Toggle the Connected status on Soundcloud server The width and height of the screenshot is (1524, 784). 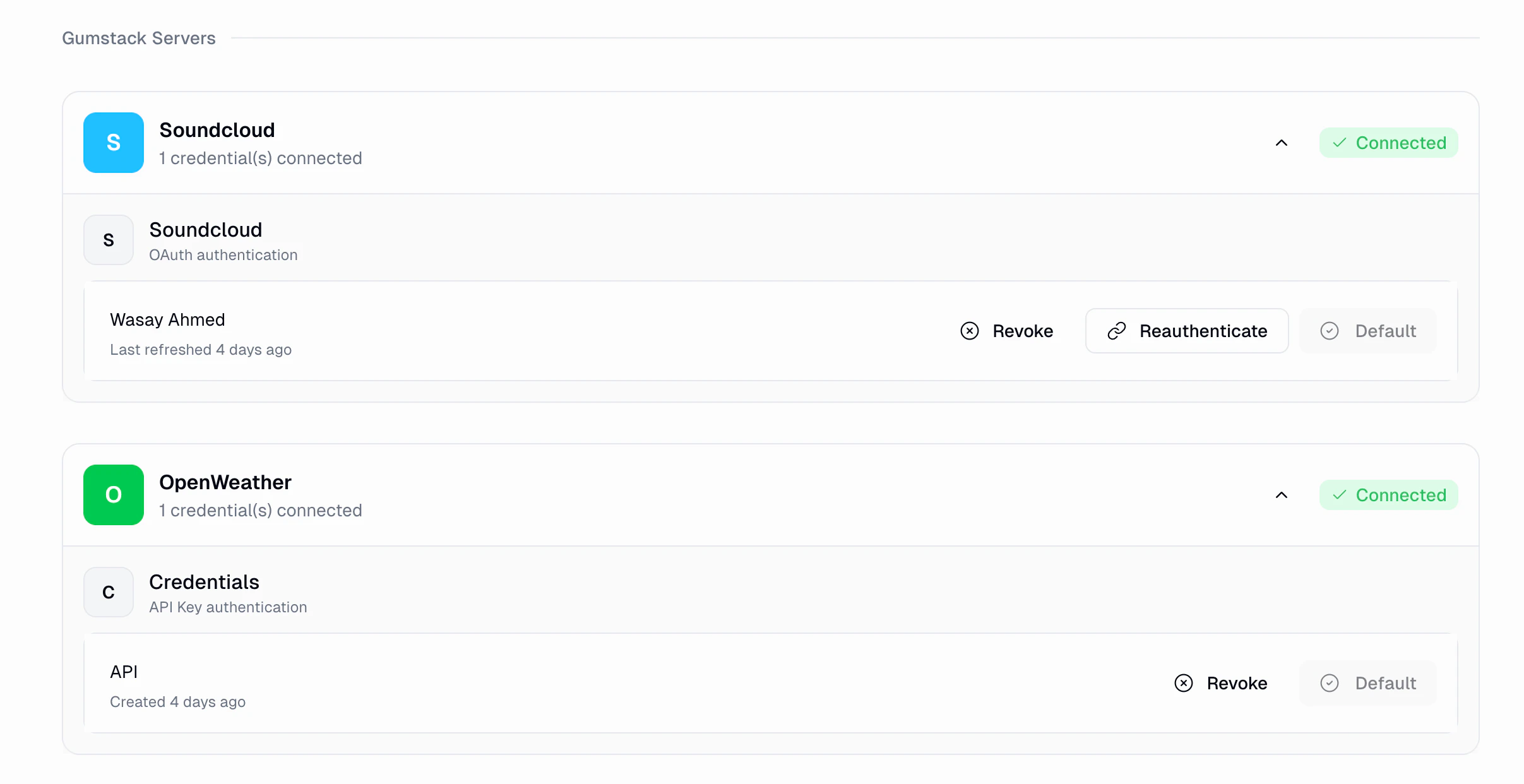point(1389,143)
